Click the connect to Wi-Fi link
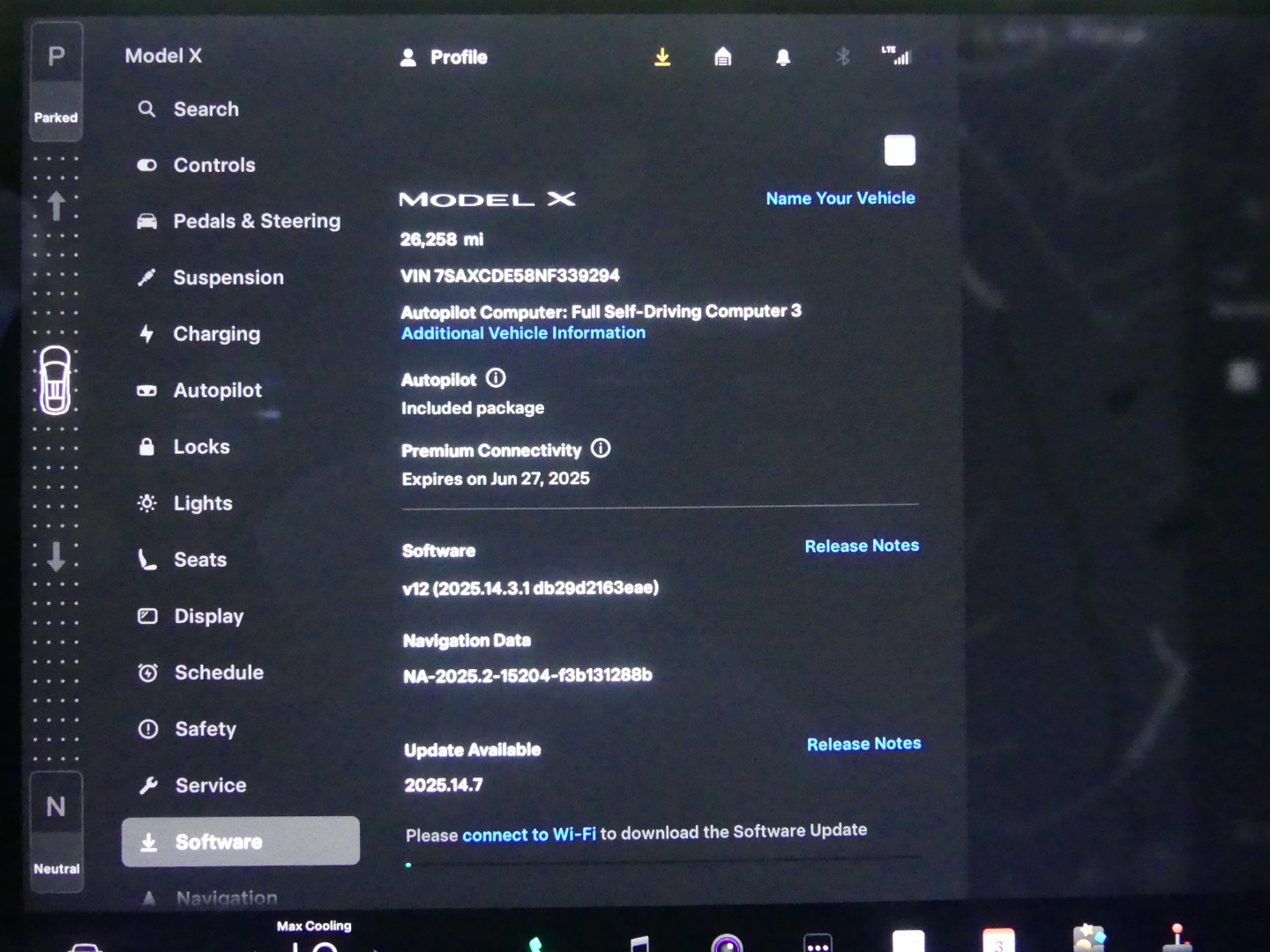Image resolution: width=1270 pixels, height=952 pixels. tap(528, 835)
